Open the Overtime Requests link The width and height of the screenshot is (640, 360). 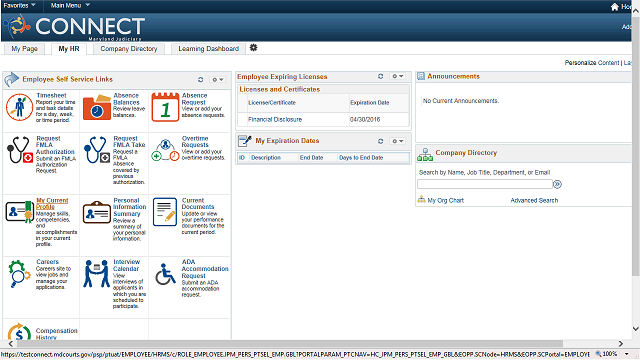coord(195,142)
